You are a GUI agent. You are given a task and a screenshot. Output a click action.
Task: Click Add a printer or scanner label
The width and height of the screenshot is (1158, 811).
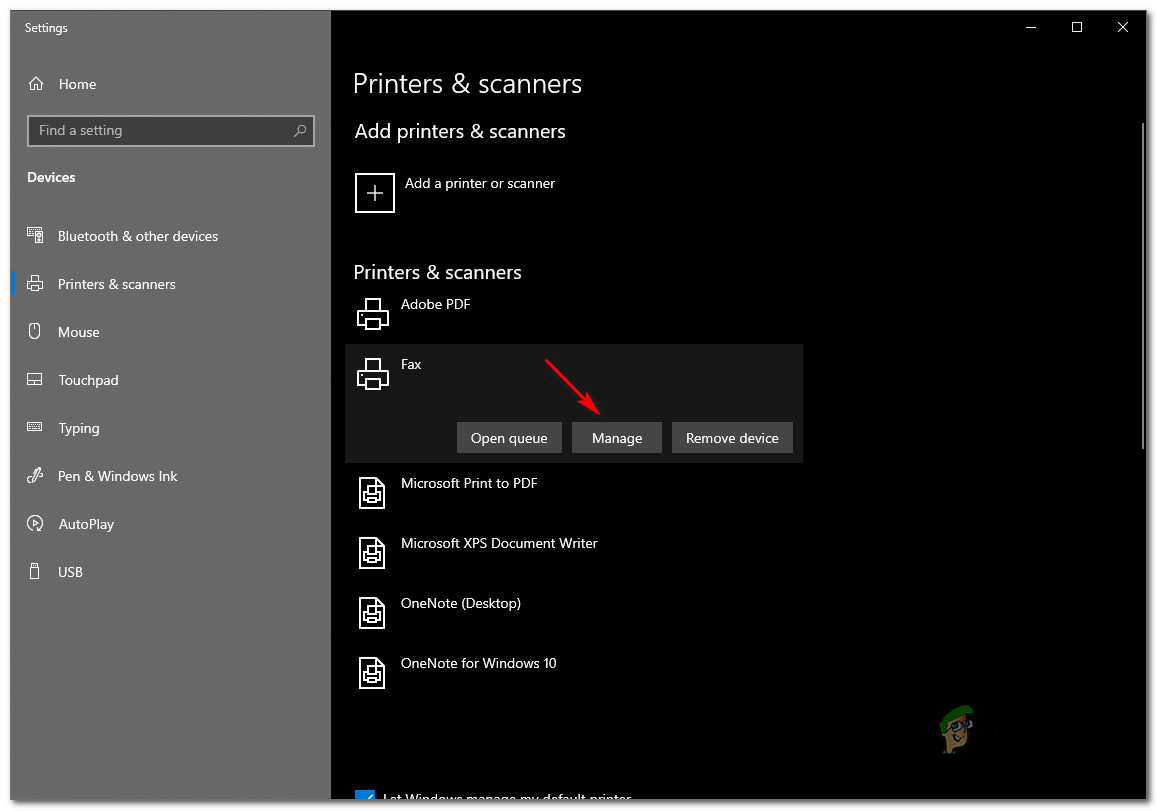point(479,183)
